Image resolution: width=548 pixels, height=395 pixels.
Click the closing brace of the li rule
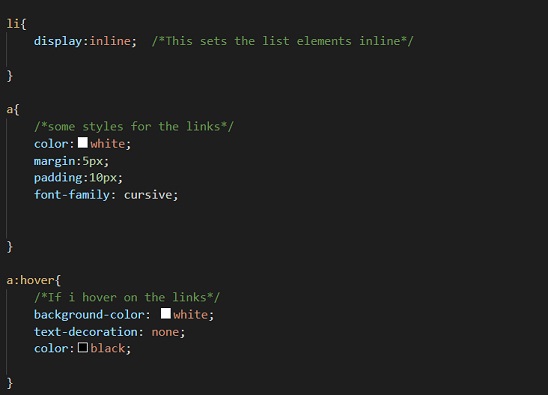click(10, 76)
